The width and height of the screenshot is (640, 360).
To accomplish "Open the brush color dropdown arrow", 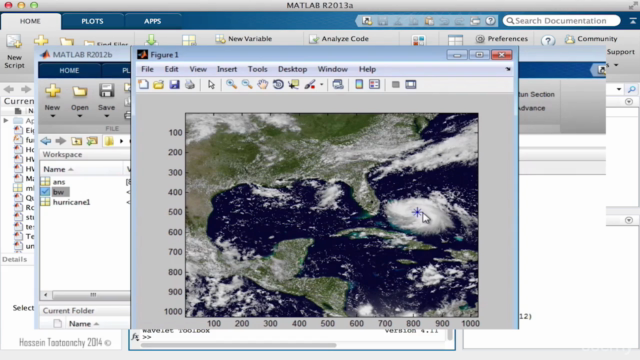I will [322, 85].
